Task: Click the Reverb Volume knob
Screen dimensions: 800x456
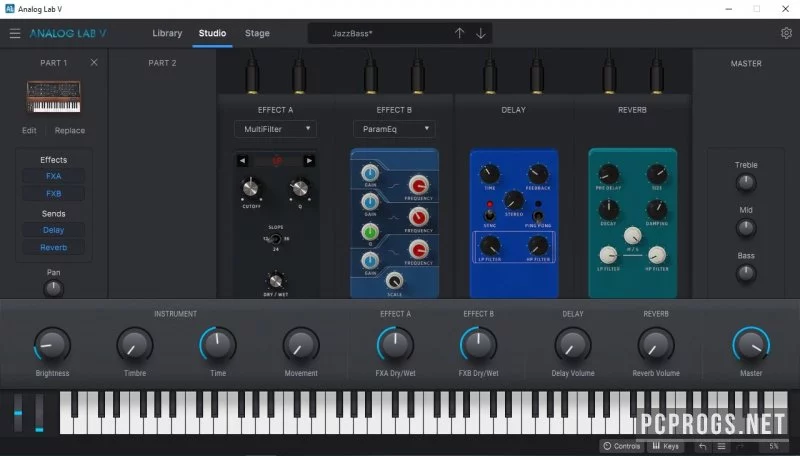Action: [656, 345]
